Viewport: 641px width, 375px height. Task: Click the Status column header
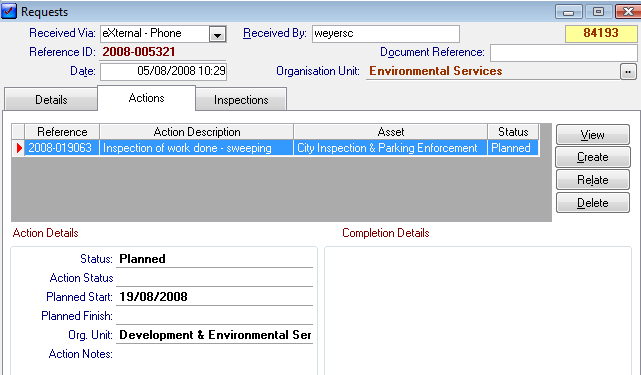513,132
